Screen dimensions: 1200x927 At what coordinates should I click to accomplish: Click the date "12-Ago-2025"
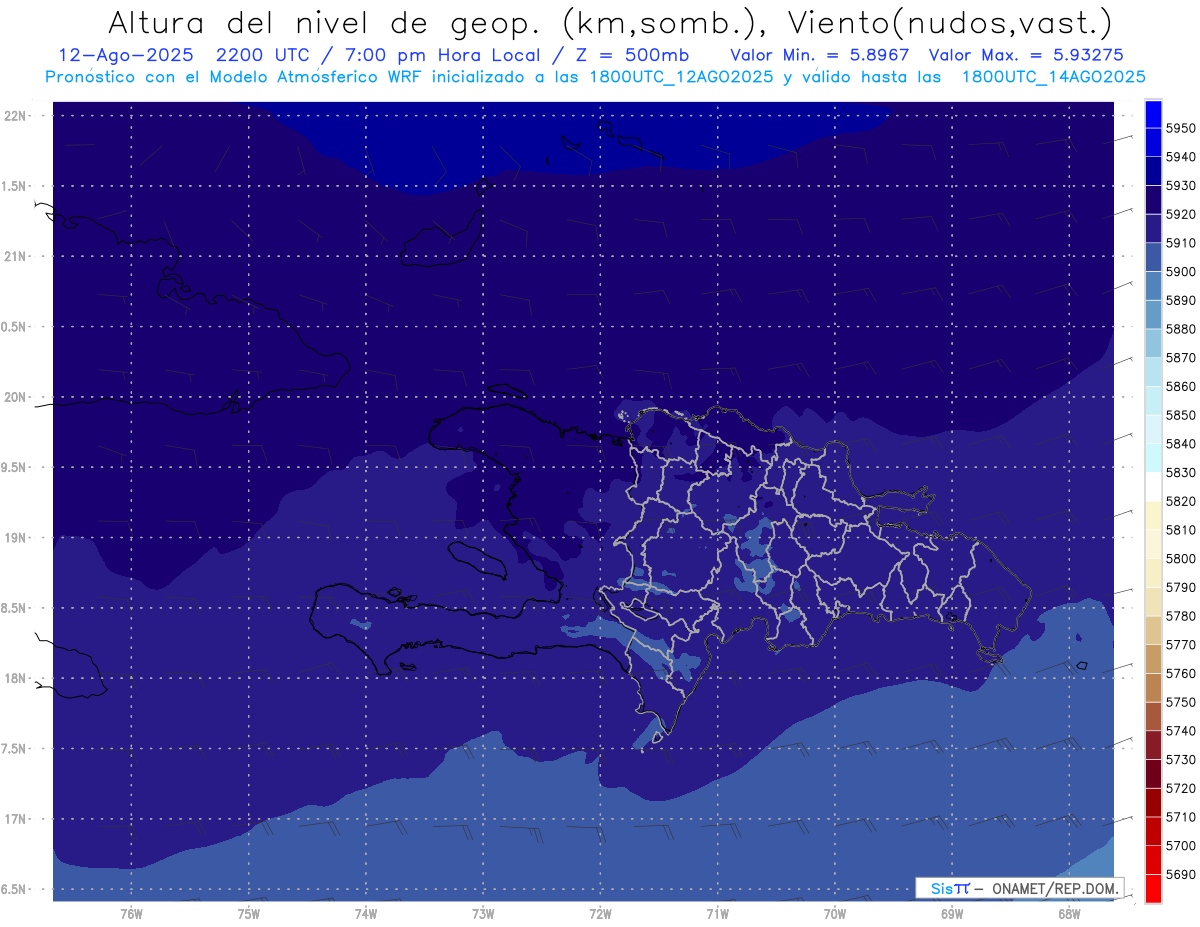(x=124, y=55)
